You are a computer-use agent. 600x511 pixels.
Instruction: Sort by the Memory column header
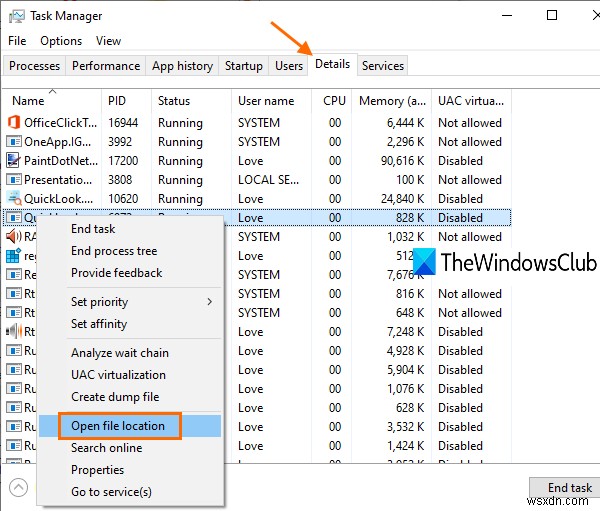click(391, 101)
